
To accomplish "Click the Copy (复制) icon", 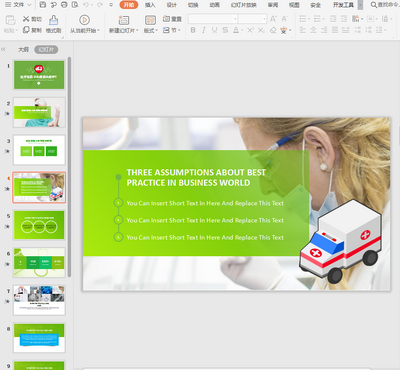I will [26, 30].
